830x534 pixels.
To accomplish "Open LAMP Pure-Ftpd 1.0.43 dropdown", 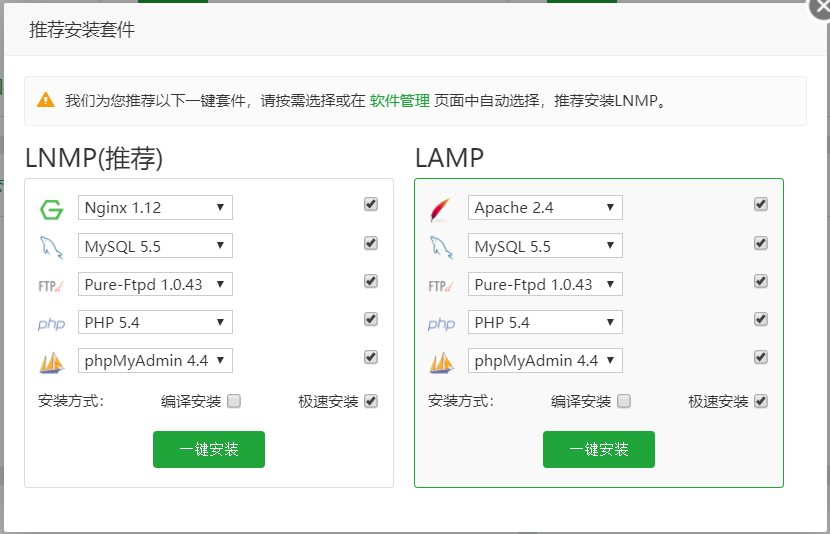I will click(545, 284).
